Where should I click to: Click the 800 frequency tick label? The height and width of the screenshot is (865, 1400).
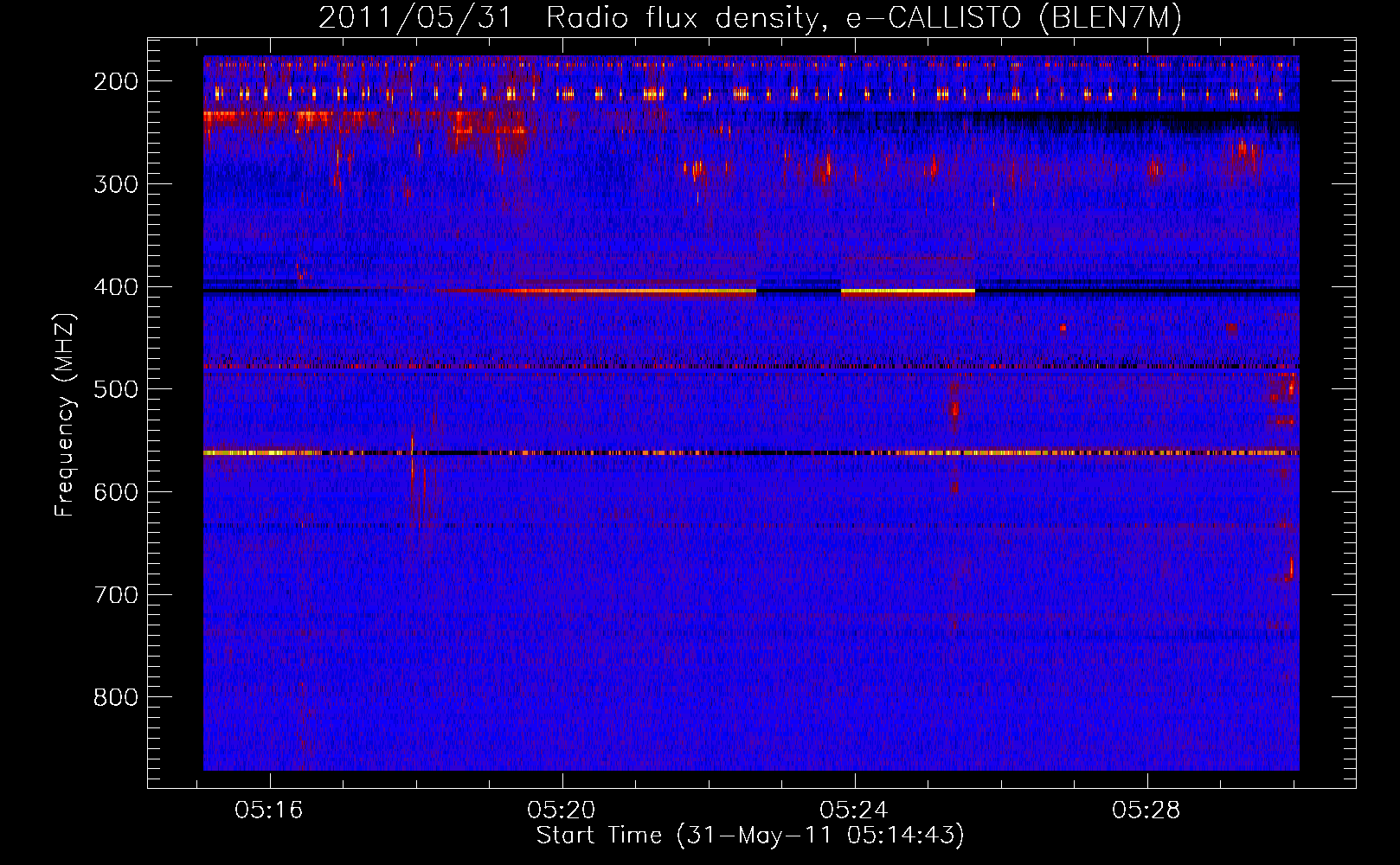pyautogui.click(x=116, y=697)
